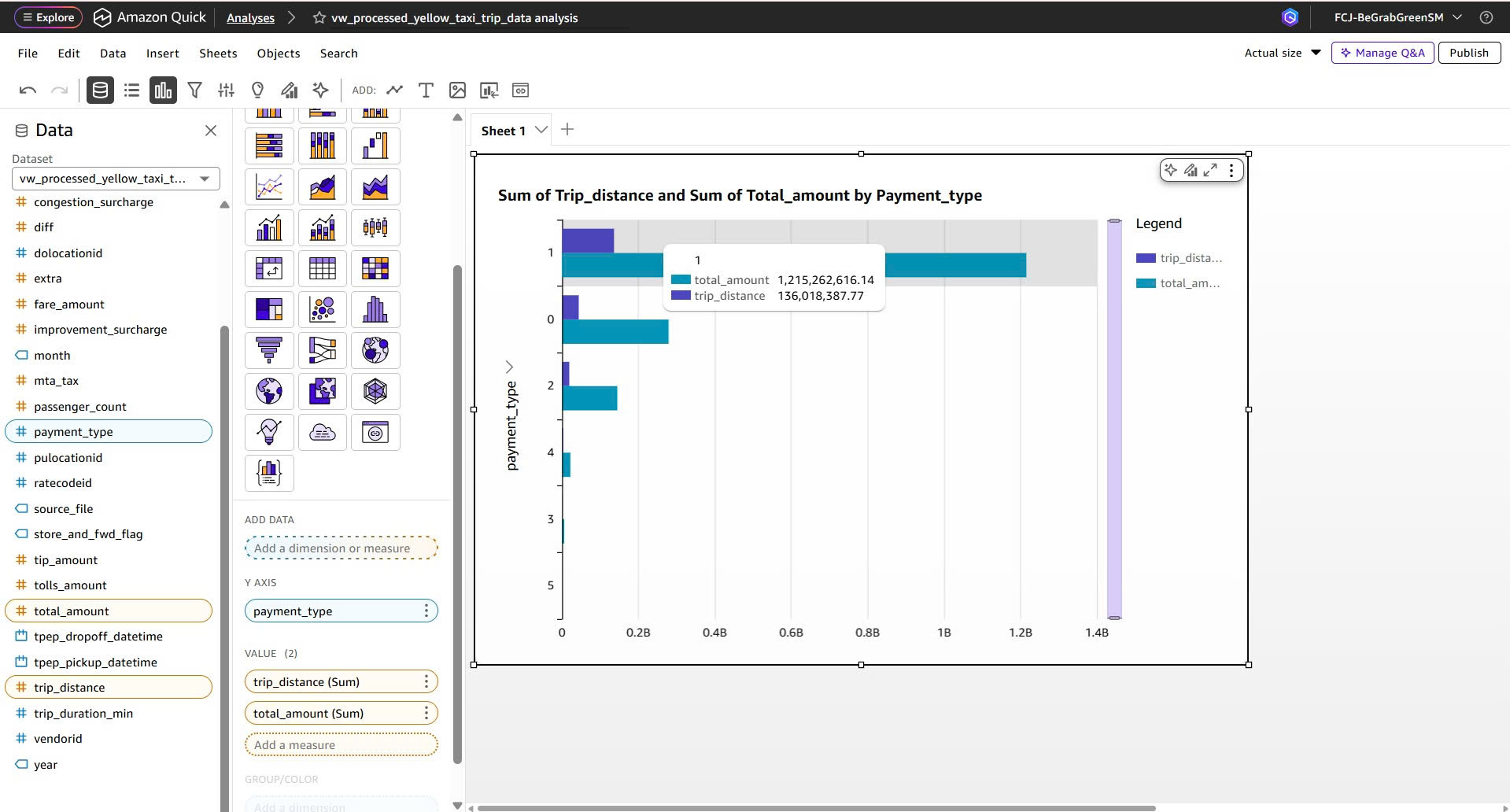This screenshot has width=1510, height=812.
Task: Add a custom visual content link
Action: click(x=520, y=90)
